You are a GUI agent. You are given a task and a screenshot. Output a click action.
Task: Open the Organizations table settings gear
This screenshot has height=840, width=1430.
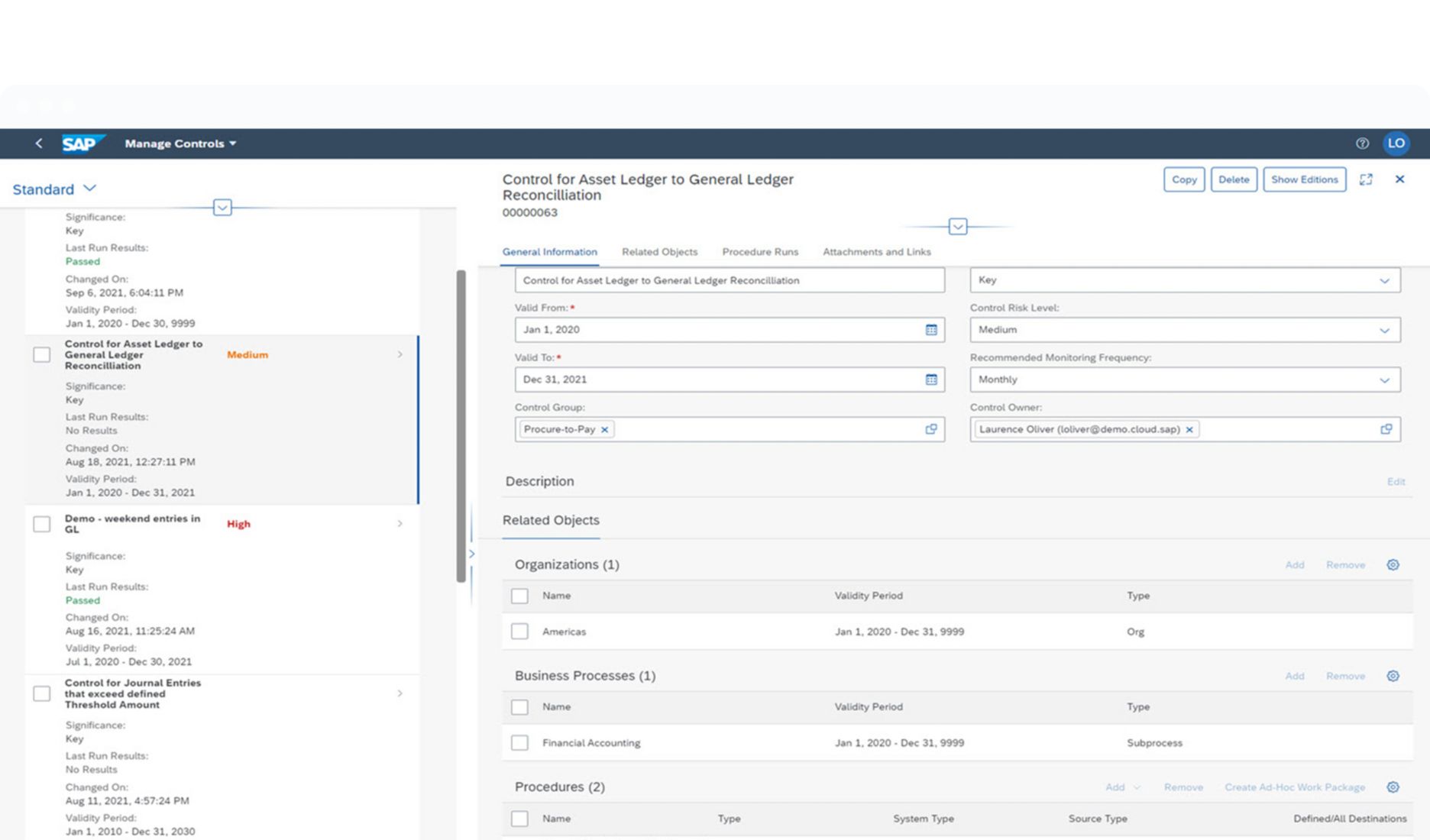click(x=1393, y=565)
